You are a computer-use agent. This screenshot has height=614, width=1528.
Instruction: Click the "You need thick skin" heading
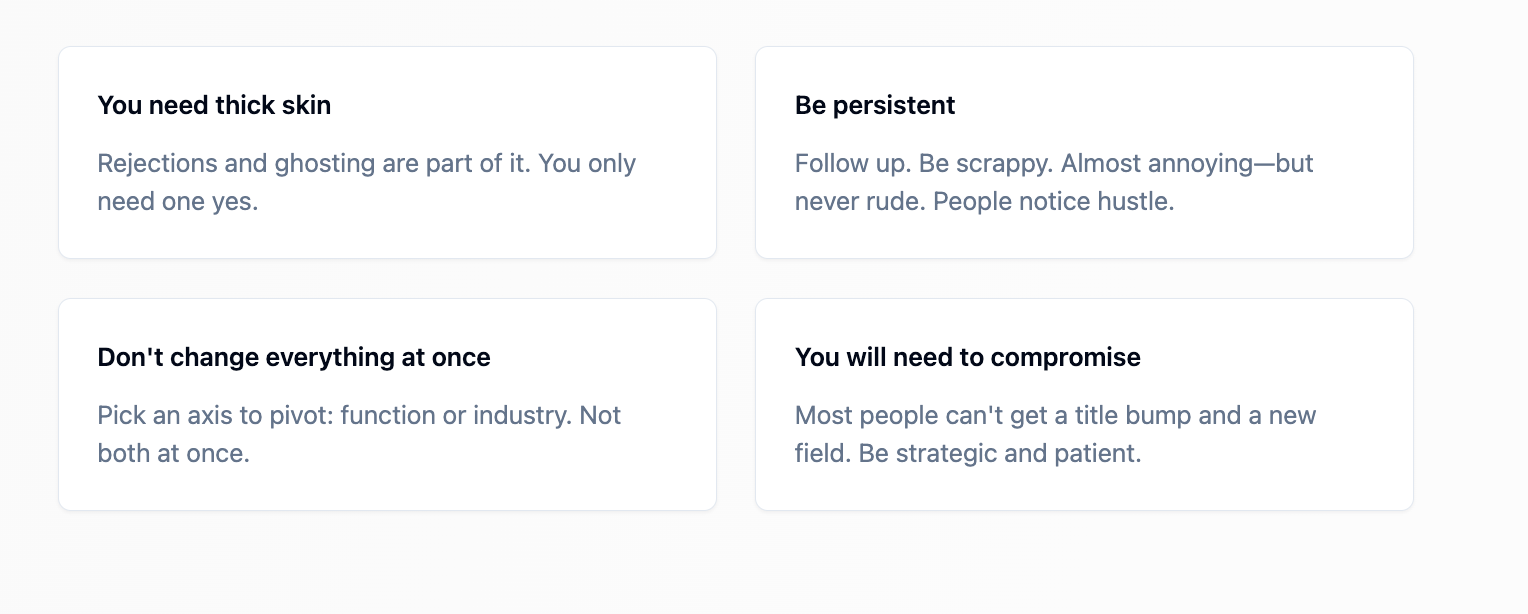pos(214,105)
